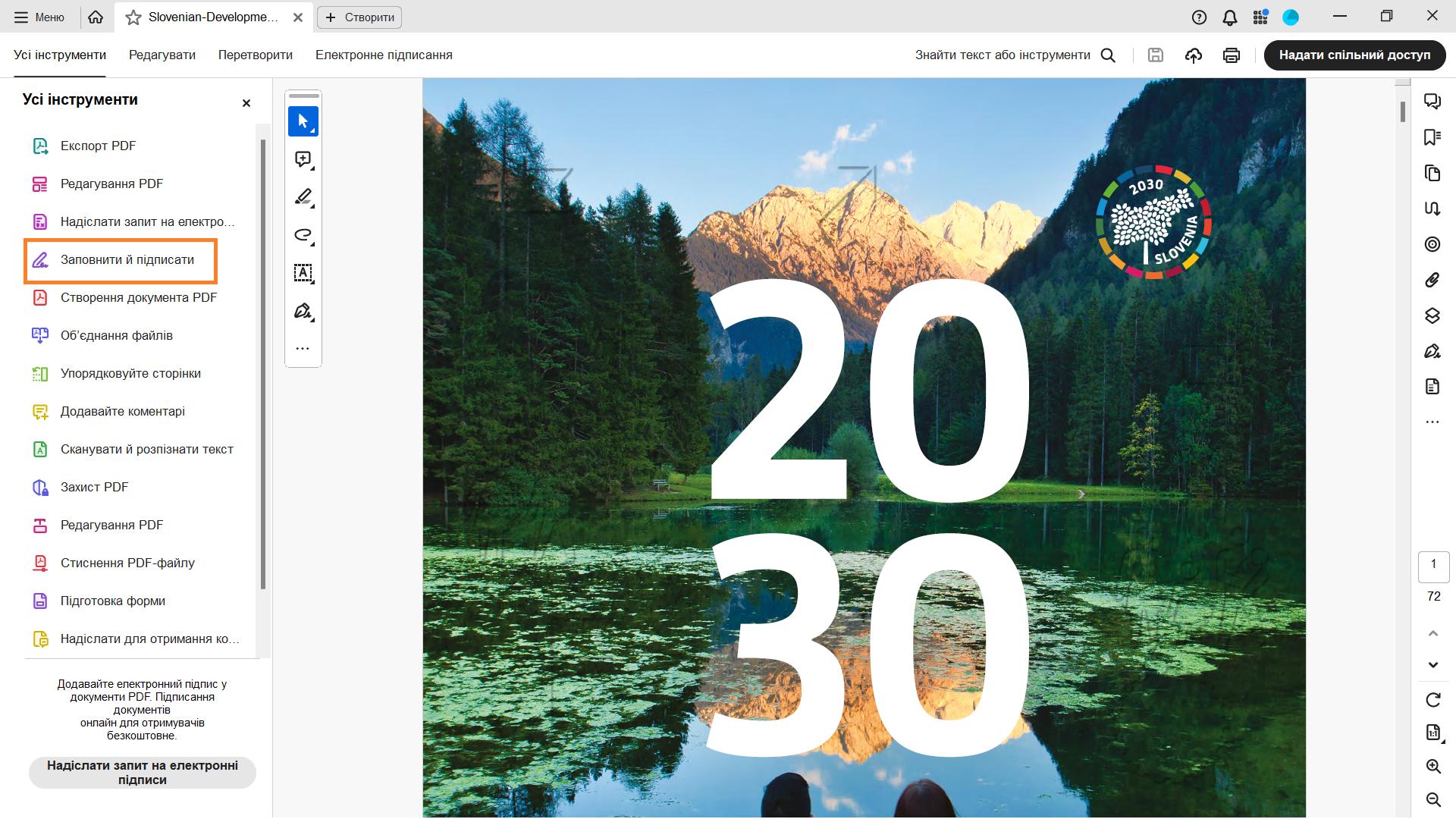Activate the text box selection tool
Screen dimensions: 1456x819
pyautogui.click(x=303, y=273)
